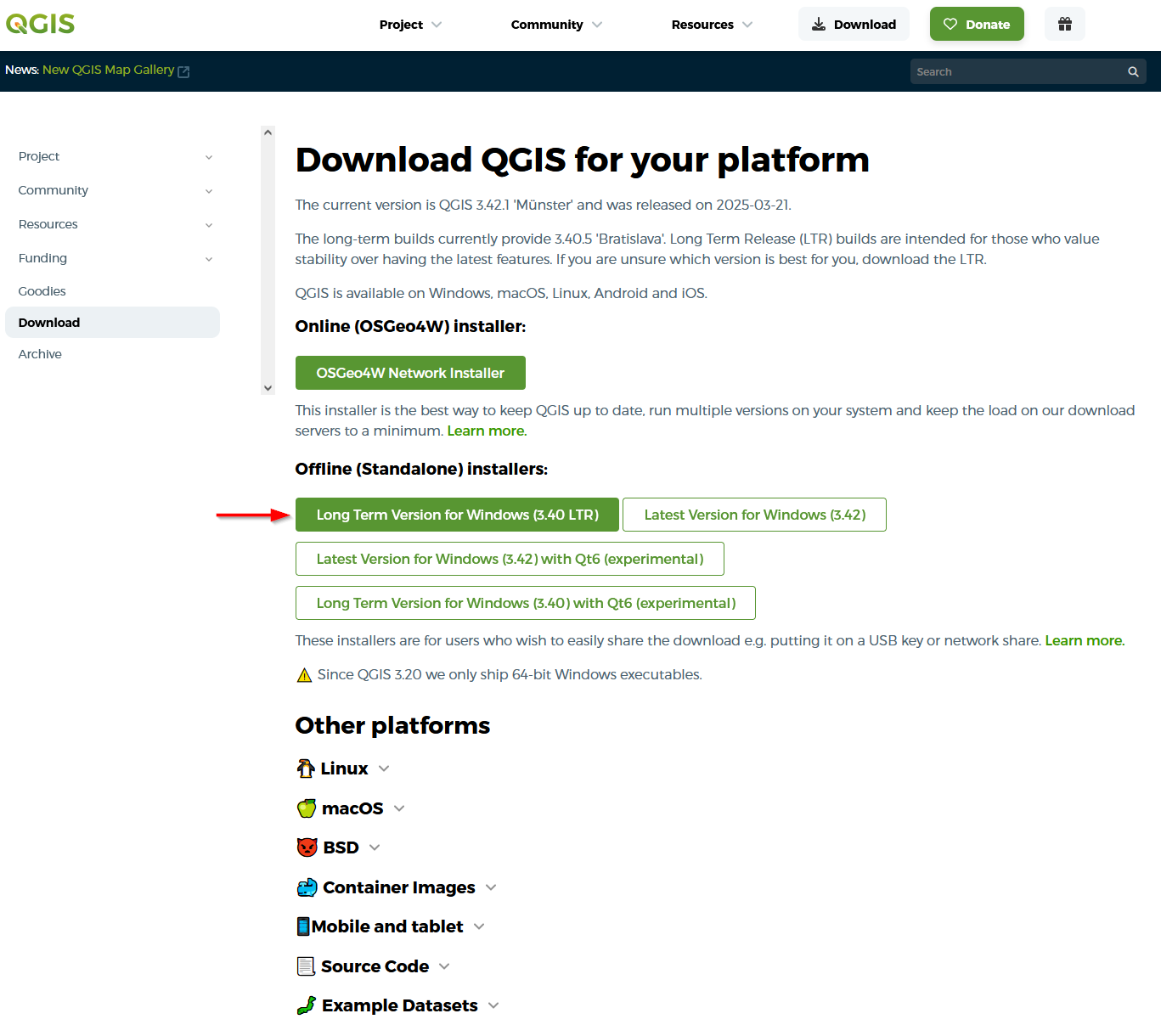Click the Linux penguin icon
This screenshot has height=1036, width=1161.
click(307, 767)
